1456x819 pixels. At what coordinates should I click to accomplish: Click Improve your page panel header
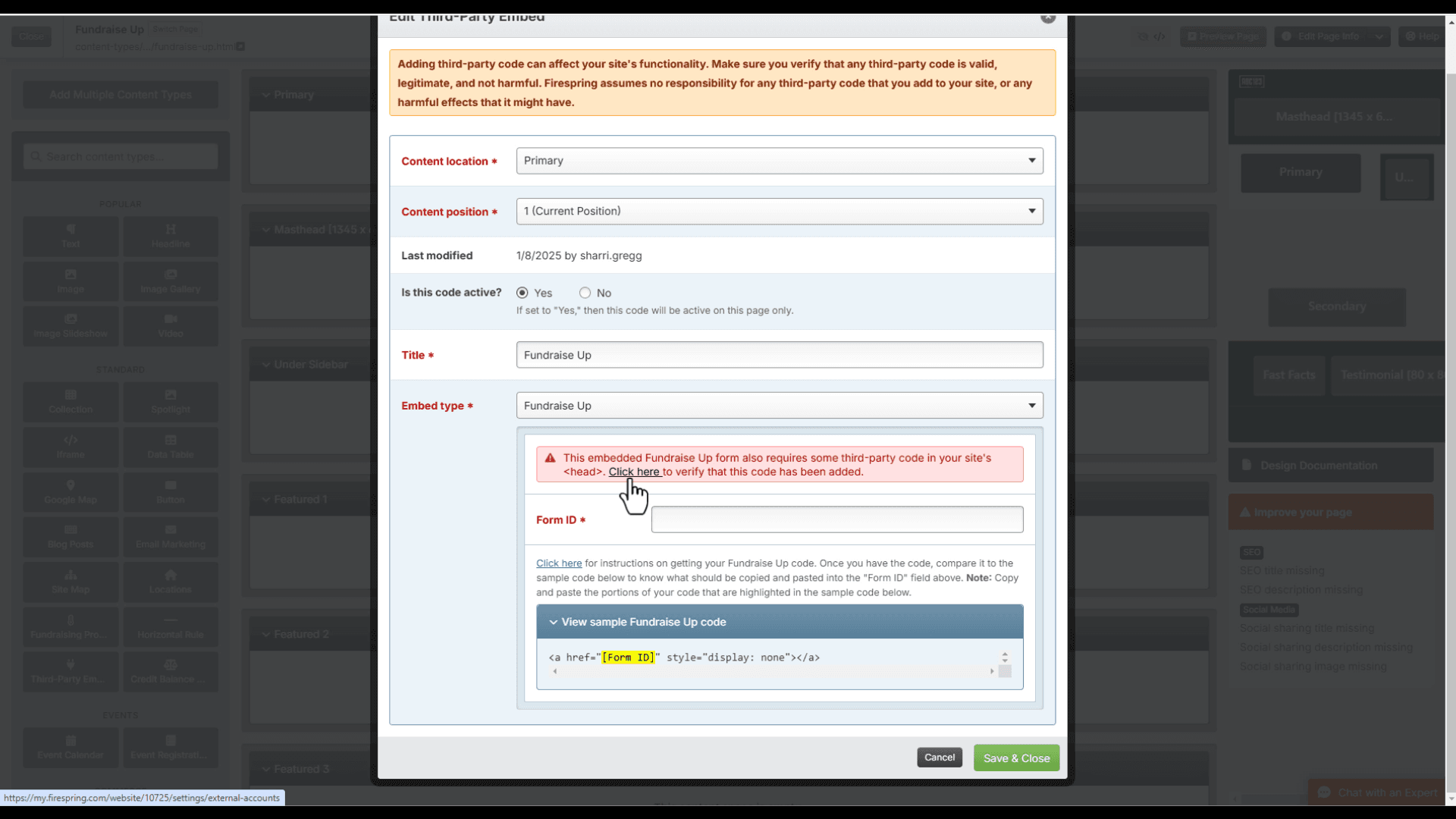(x=1331, y=513)
